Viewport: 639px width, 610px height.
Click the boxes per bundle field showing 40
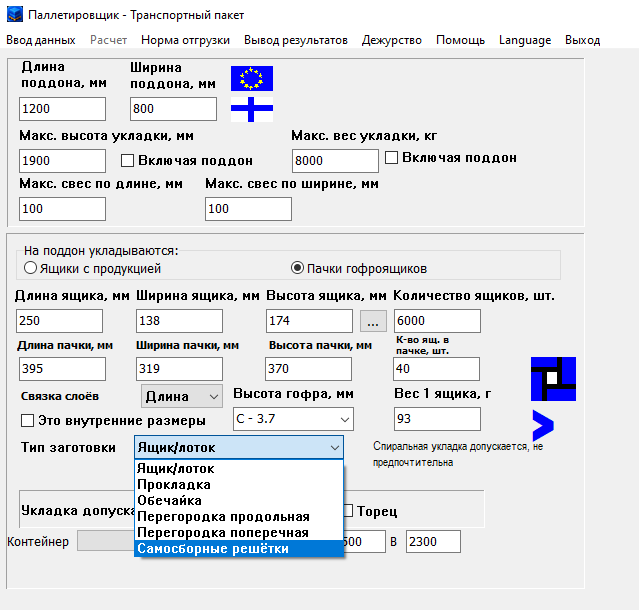[x=436, y=369]
